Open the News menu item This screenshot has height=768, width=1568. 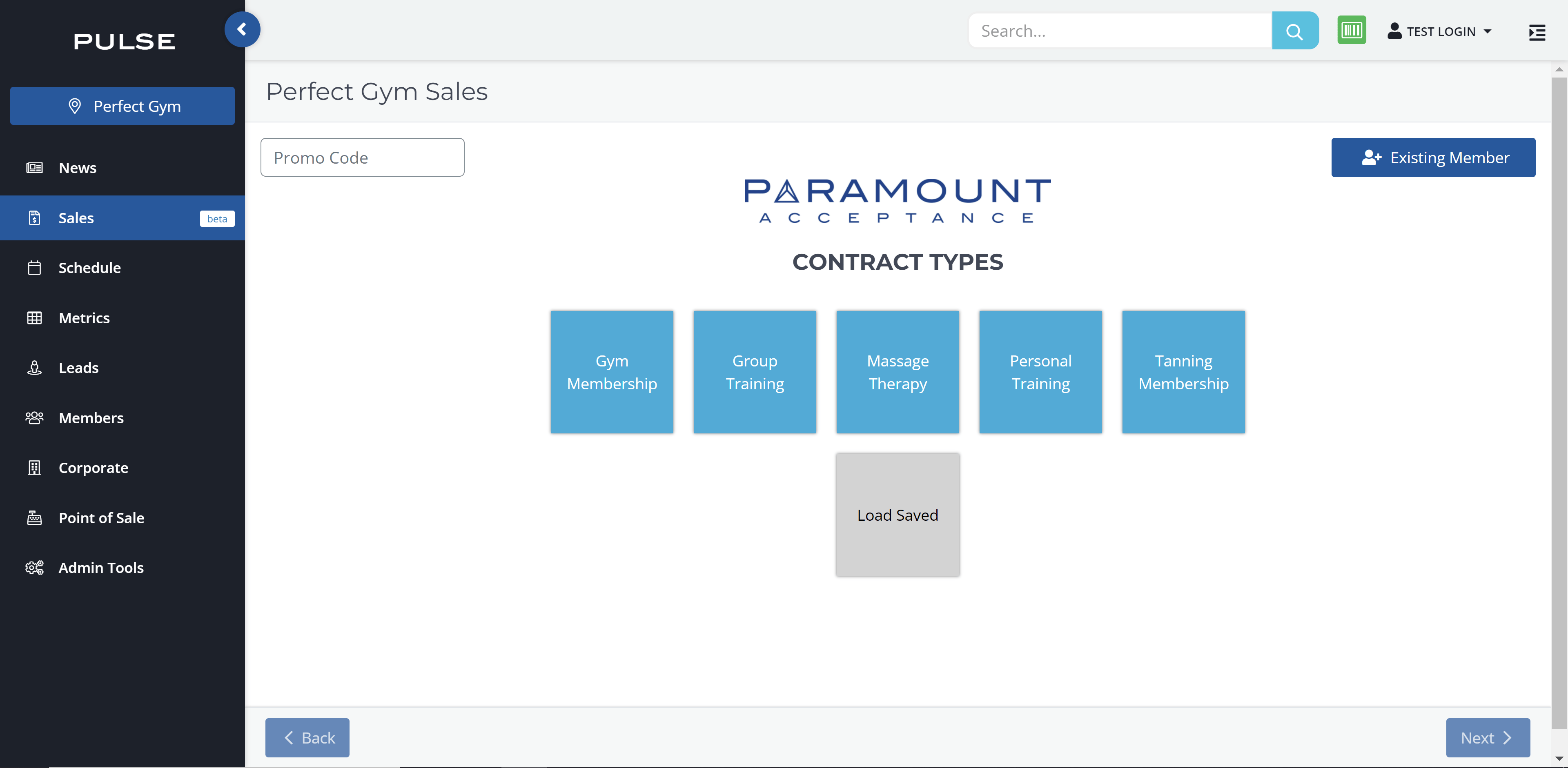[122, 168]
